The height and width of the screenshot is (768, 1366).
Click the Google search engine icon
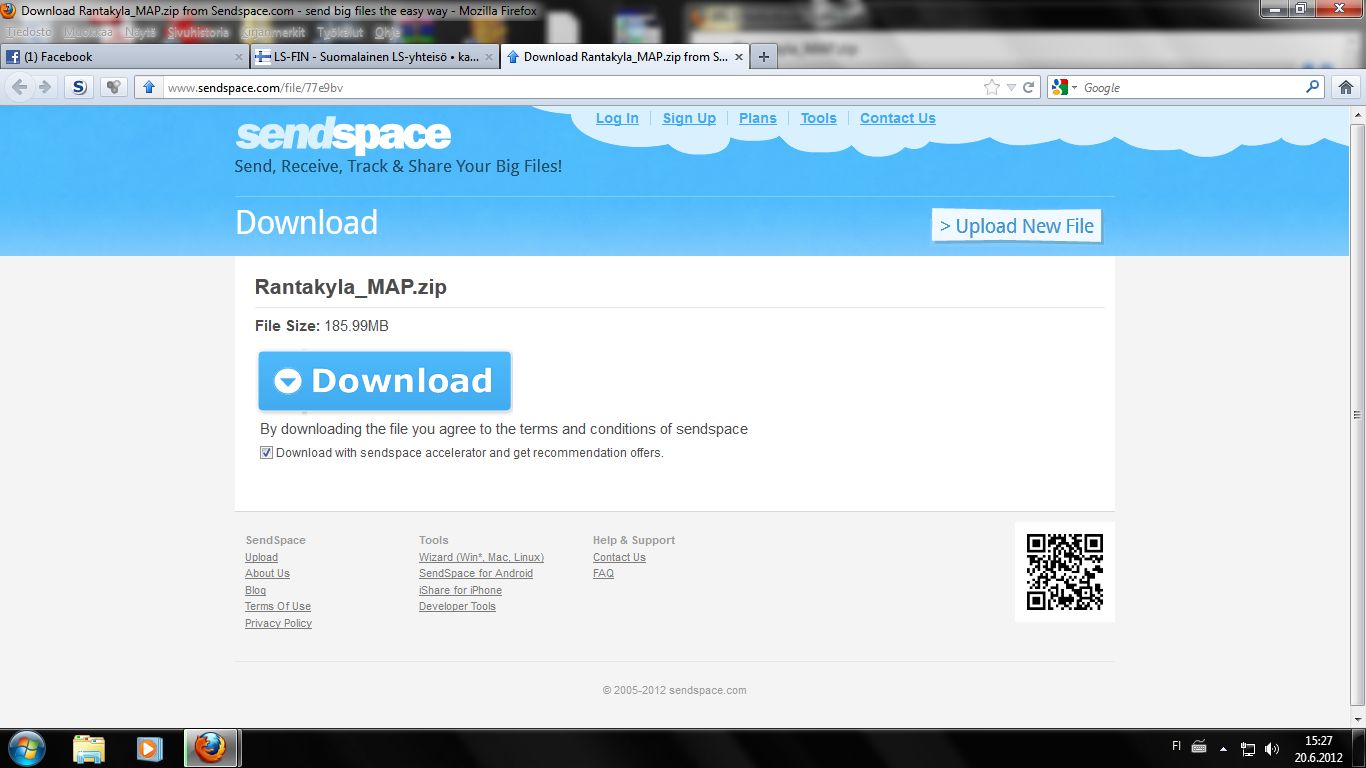point(1059,87)
